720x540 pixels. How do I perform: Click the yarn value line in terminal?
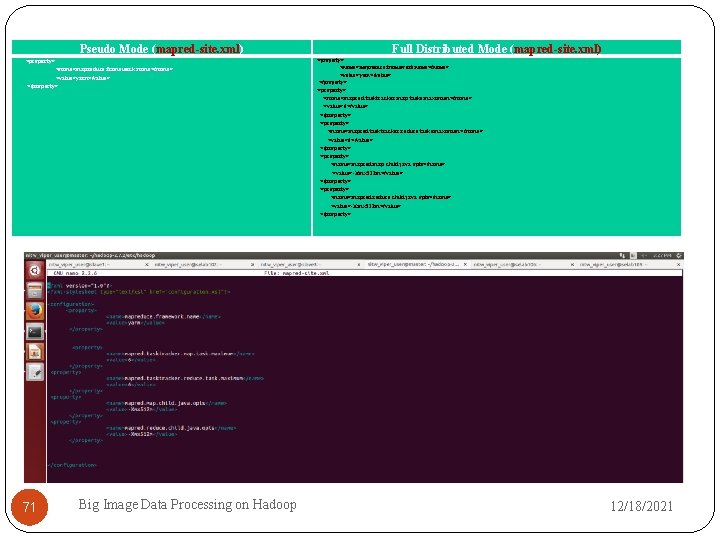click(x=135, y=323)
